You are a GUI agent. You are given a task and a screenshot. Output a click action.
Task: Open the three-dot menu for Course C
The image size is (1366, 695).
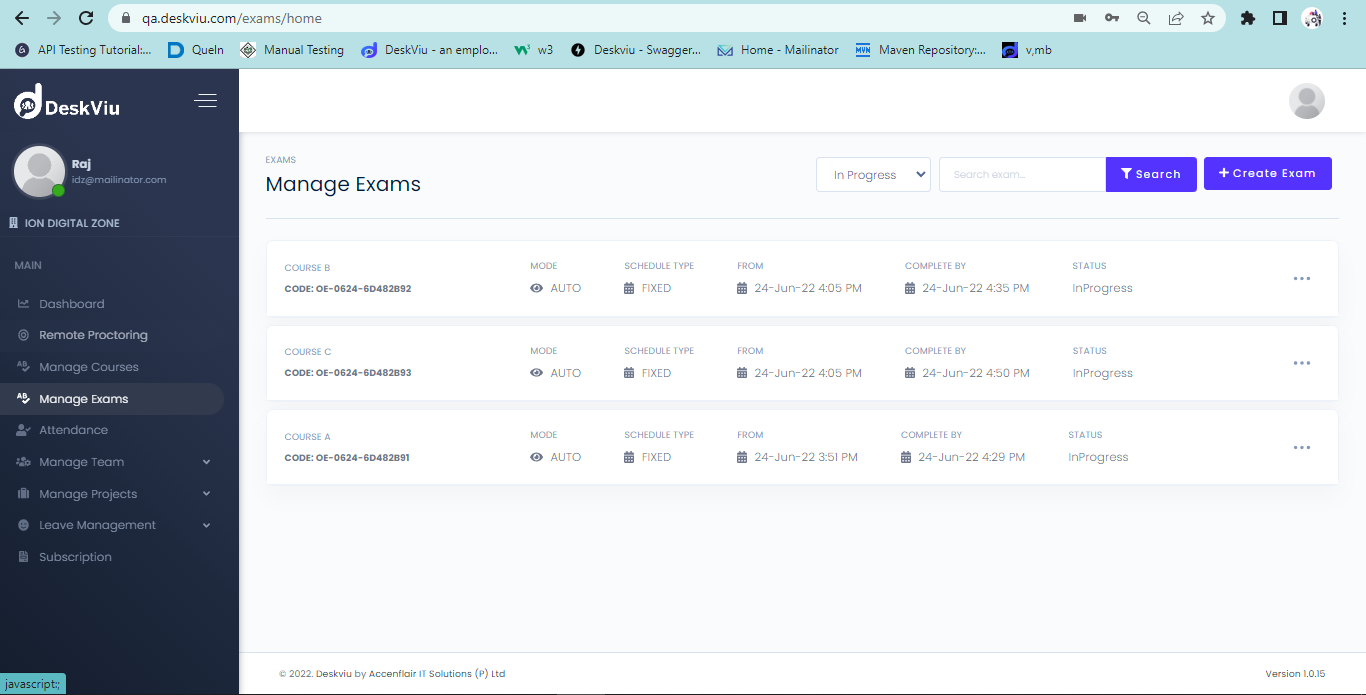(1301, 363)
